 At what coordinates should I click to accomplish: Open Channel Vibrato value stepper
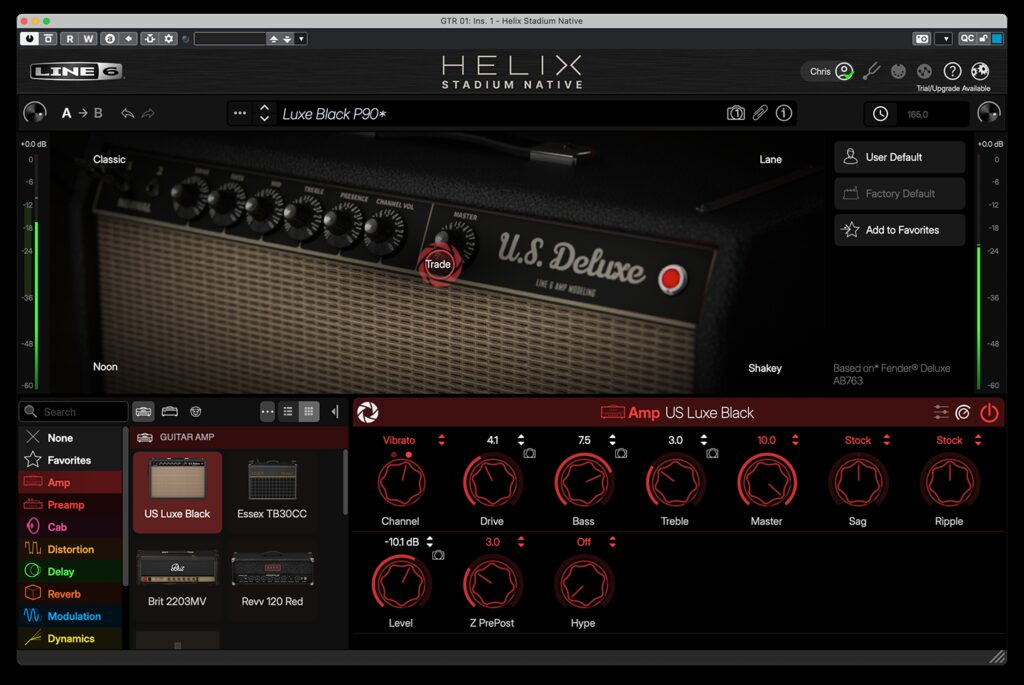point(441,440)
